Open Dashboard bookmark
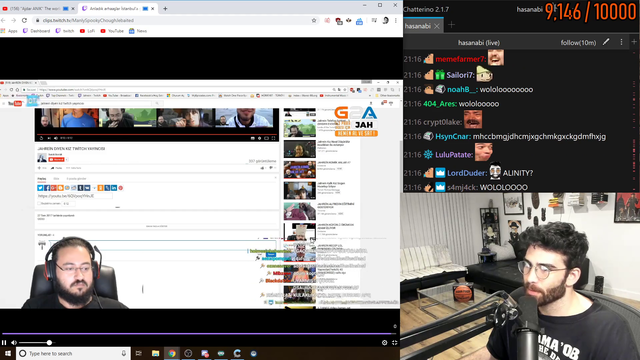This screenshot has width=640, height=360. pos(37,31)
